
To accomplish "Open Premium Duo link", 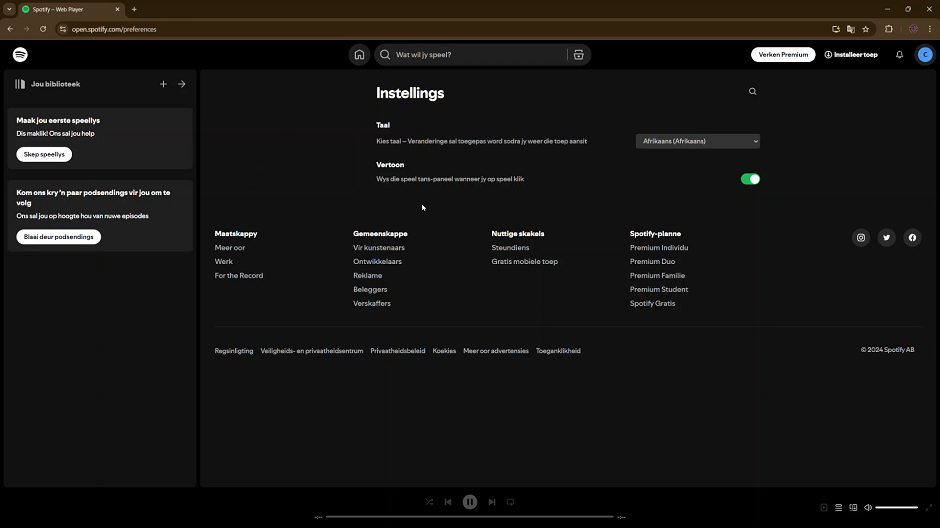I will [652, 261].
